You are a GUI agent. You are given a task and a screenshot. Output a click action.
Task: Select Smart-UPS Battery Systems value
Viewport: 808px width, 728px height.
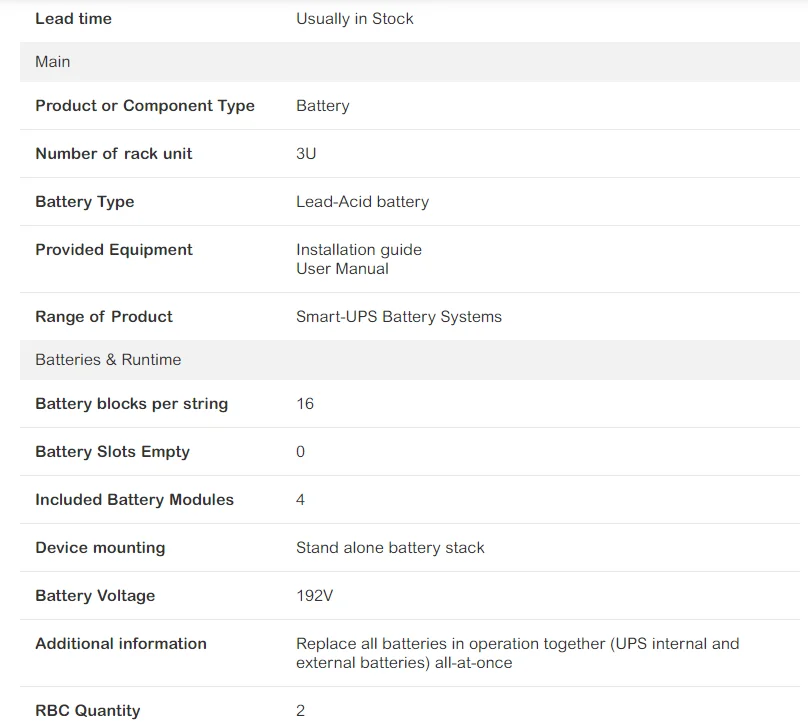[x=399, y=316]
